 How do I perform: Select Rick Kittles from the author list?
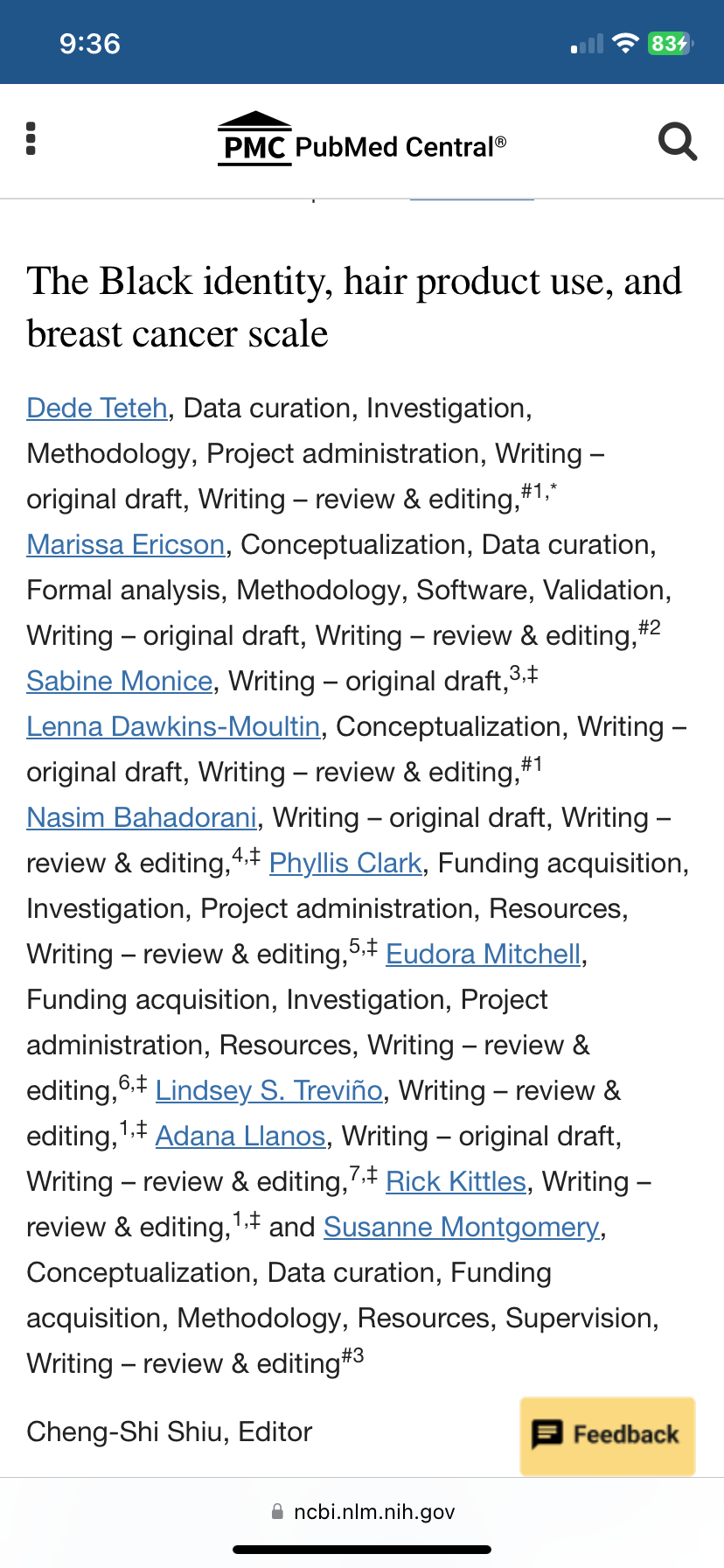pyautogui.click(x=455, y=1181)
